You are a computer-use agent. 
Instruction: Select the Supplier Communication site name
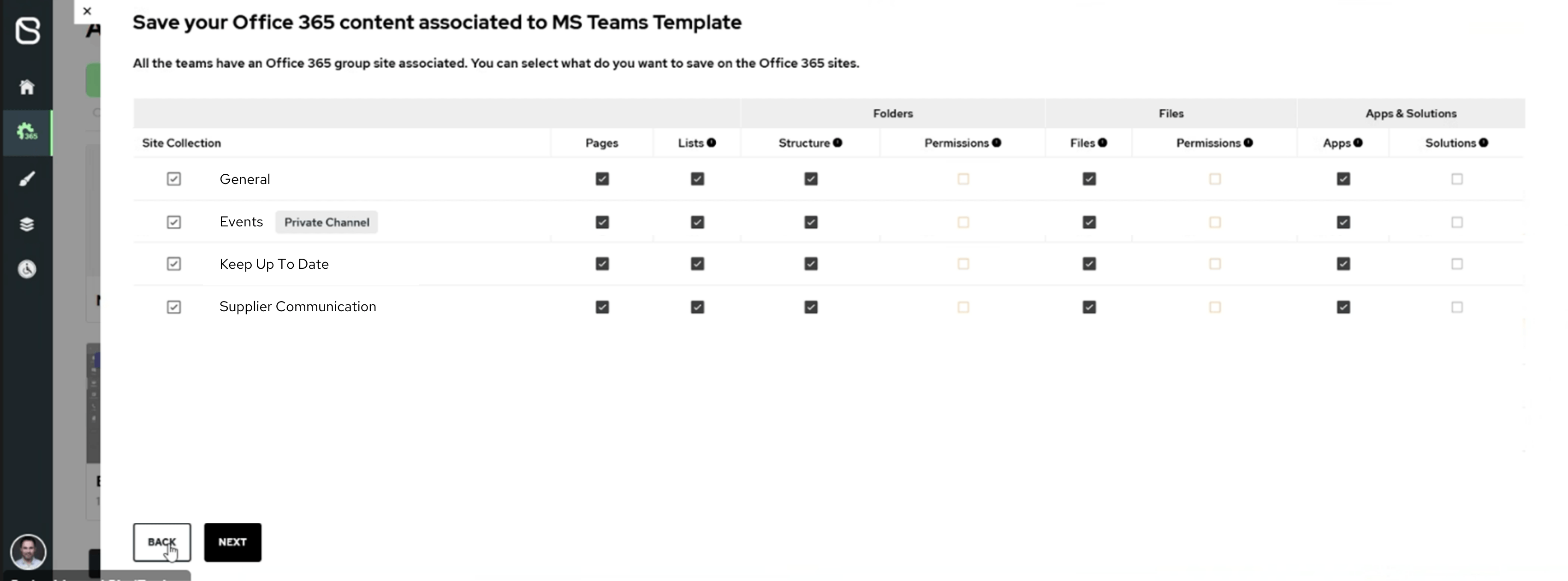(x=297, y=307)
